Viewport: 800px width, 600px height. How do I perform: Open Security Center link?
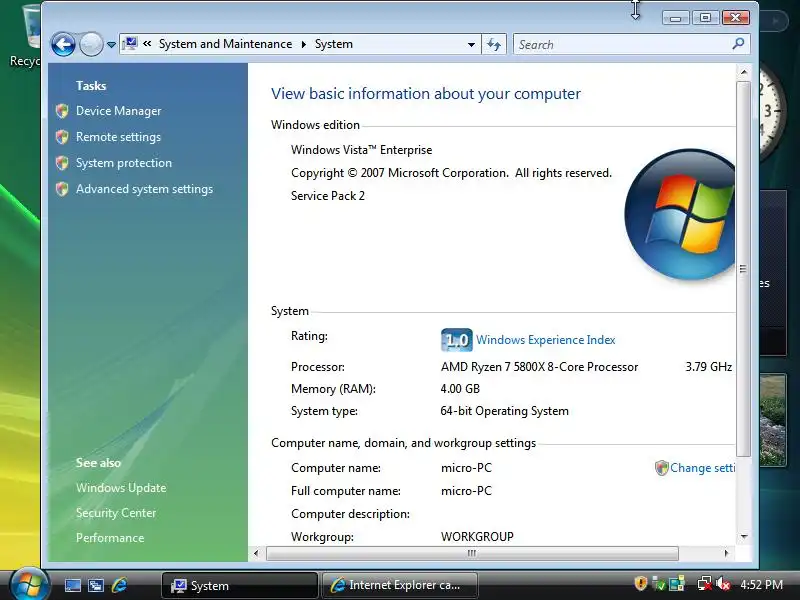click(116, 513)
